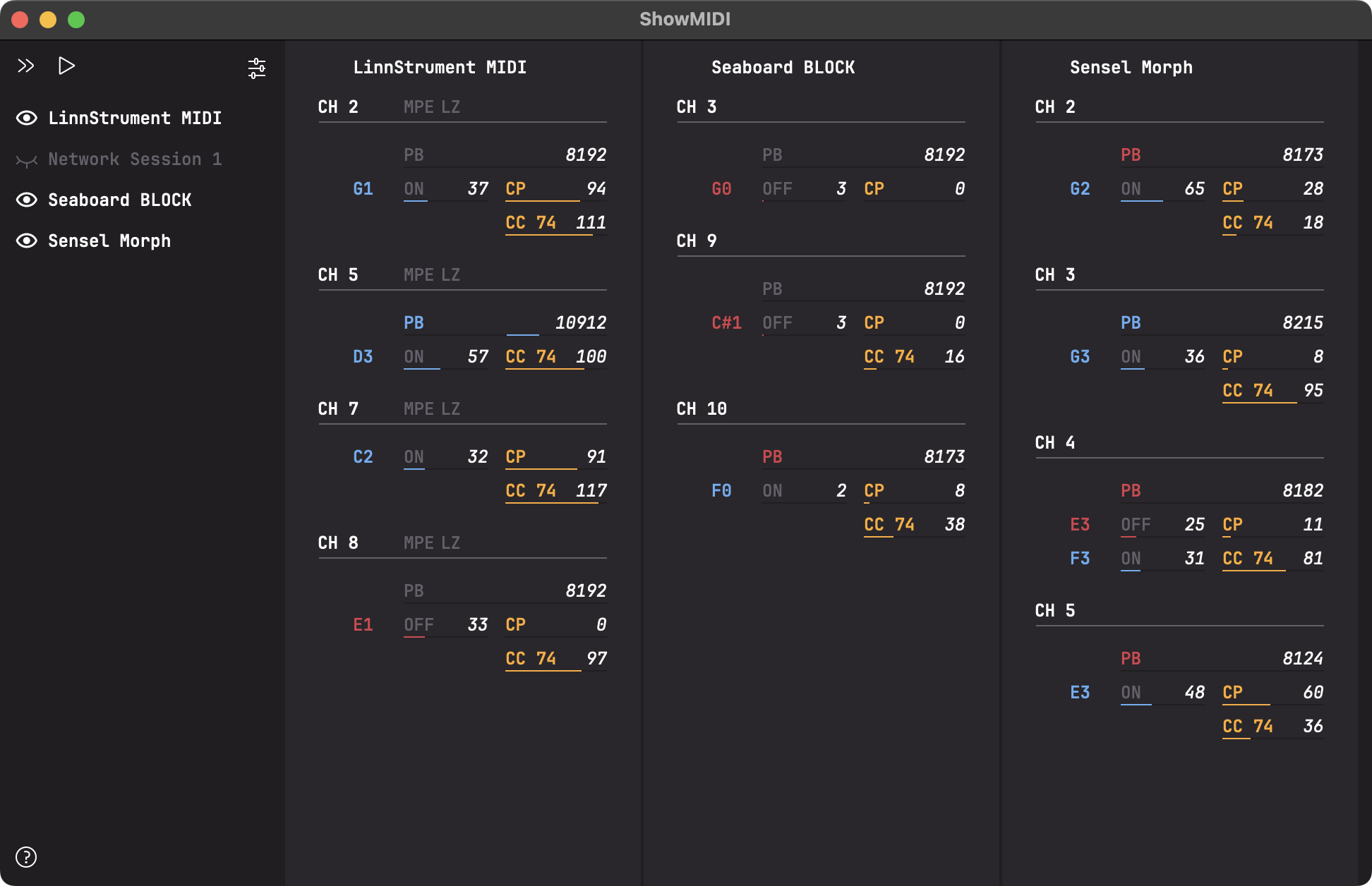Click the green macOS fullscreen button
Screen dimensions: 1372x886
pos(76,20)
